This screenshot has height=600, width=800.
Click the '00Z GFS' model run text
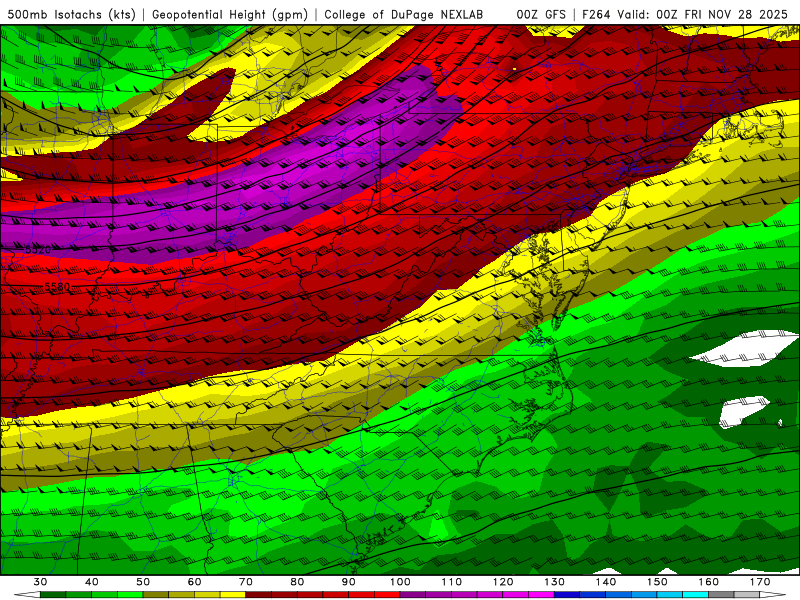(x=541, y=14)
